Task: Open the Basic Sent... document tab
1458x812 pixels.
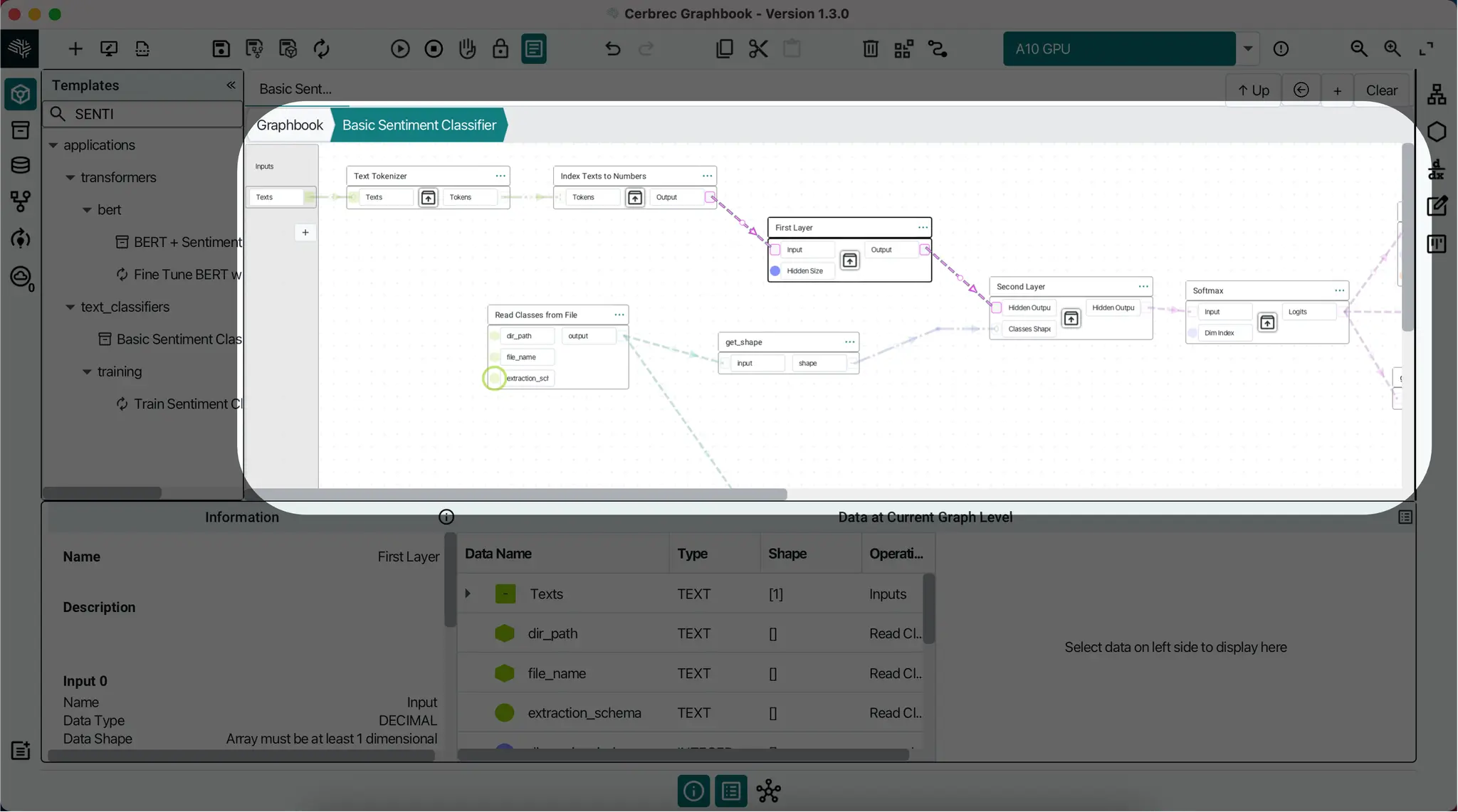Action: click(x=295, y=89)
